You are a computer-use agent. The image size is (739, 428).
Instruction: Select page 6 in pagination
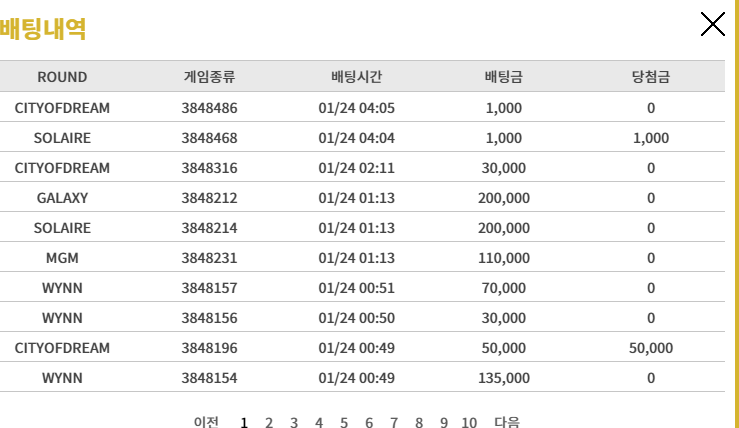point(369,422)
